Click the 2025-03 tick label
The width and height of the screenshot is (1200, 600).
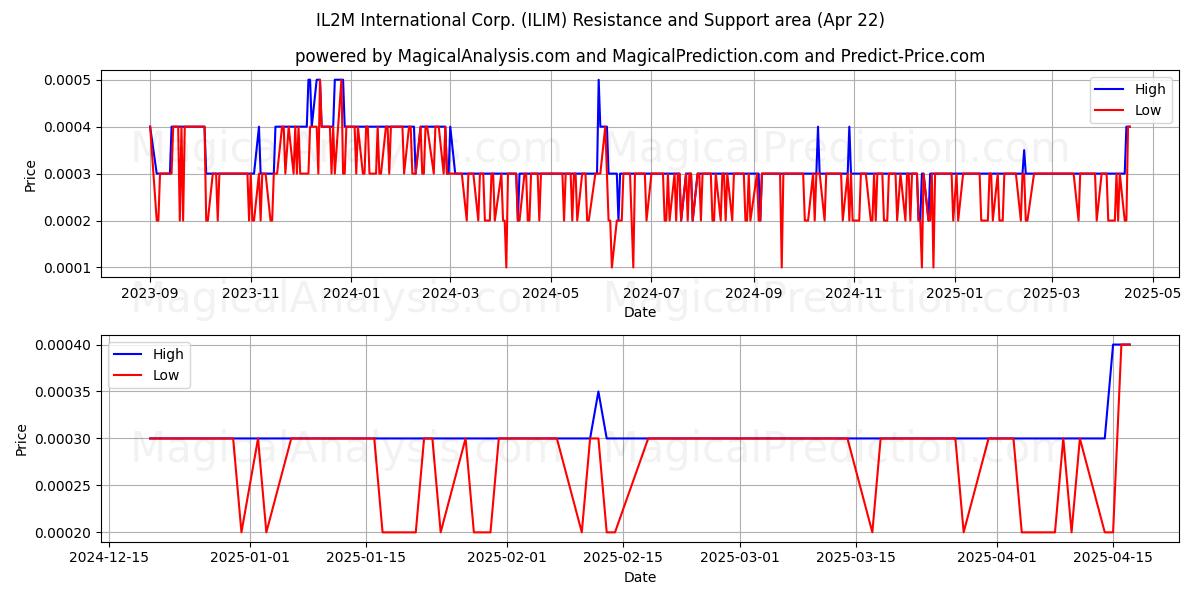tap(1051, 293)
